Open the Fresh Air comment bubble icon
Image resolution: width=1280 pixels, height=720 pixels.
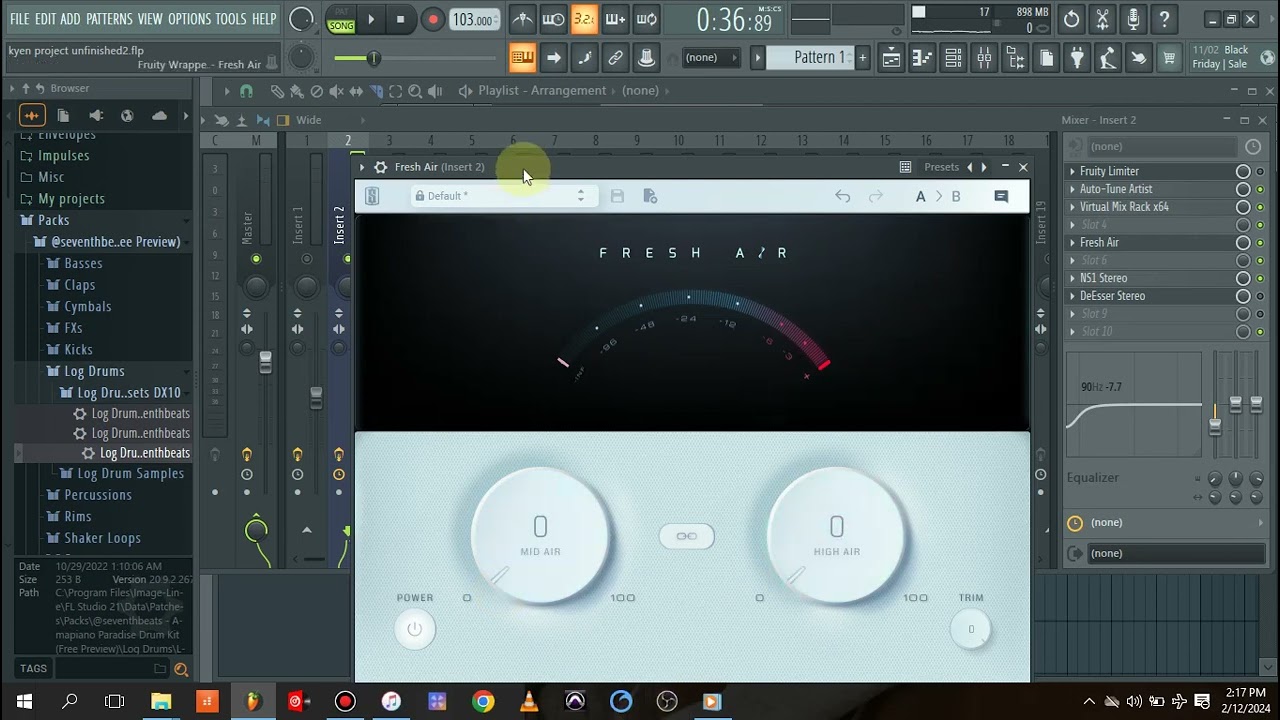tap(1001, 196)
